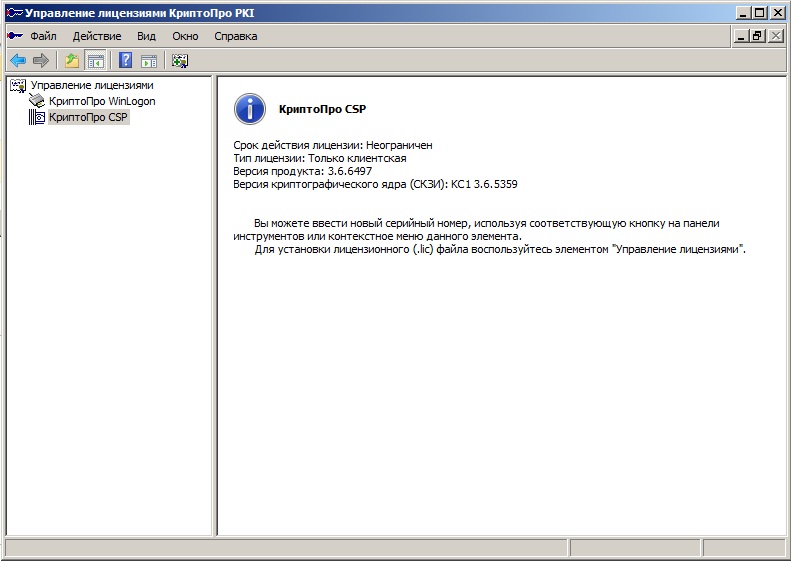The height and width of the screenshot is (561, 791).
Task: Close the inner MDI child window
Action: tap(775, 36)
